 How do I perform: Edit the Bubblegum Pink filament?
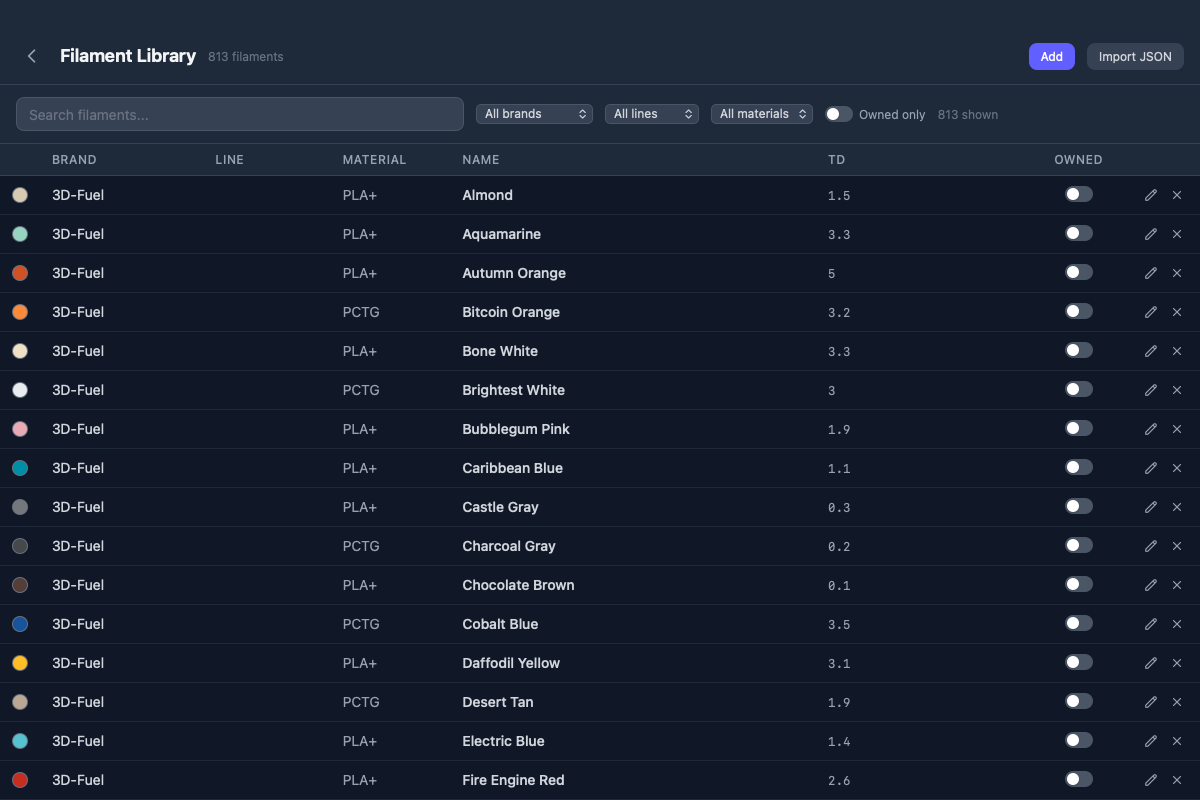click(x=1151, y=429)
